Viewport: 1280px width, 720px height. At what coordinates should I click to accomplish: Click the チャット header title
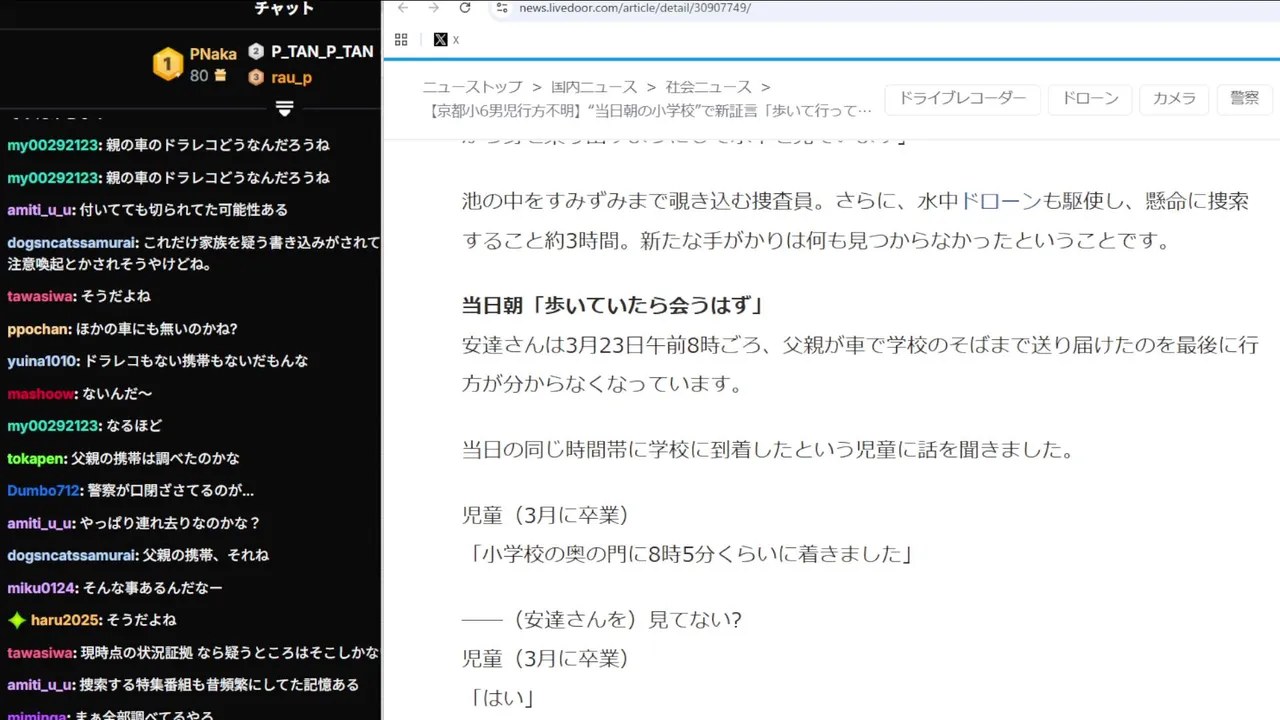[x=285, y=8]
